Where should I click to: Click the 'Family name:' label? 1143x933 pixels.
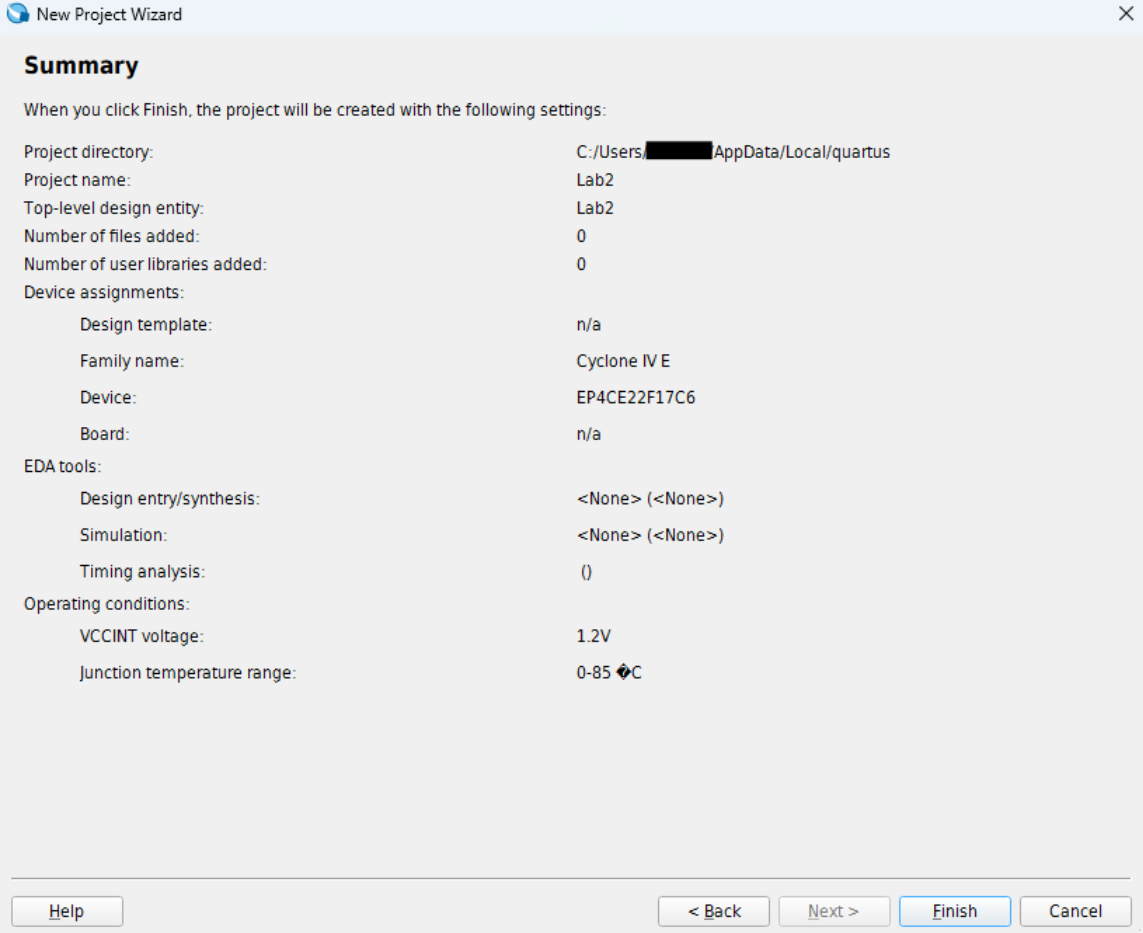[132, 361]
